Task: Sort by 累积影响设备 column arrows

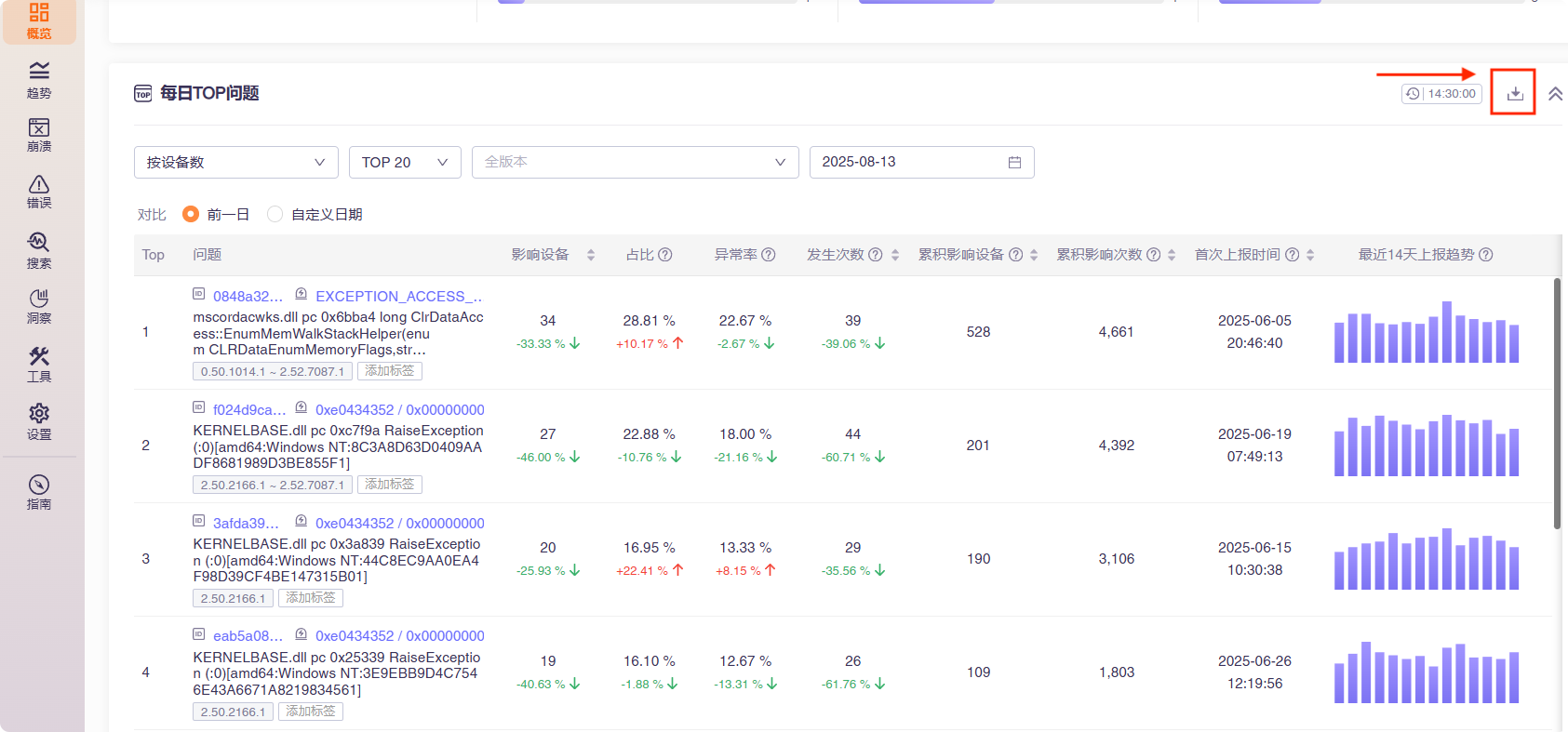Action: [1034, 255]
